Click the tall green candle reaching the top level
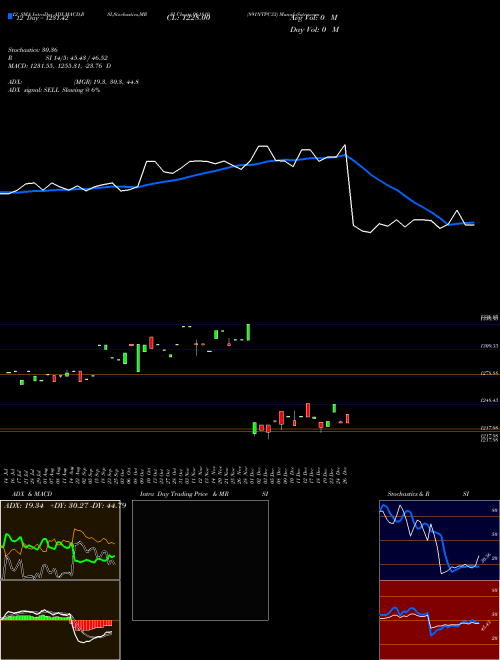Screen dimensions: 500x660 (x=248, y=332)
